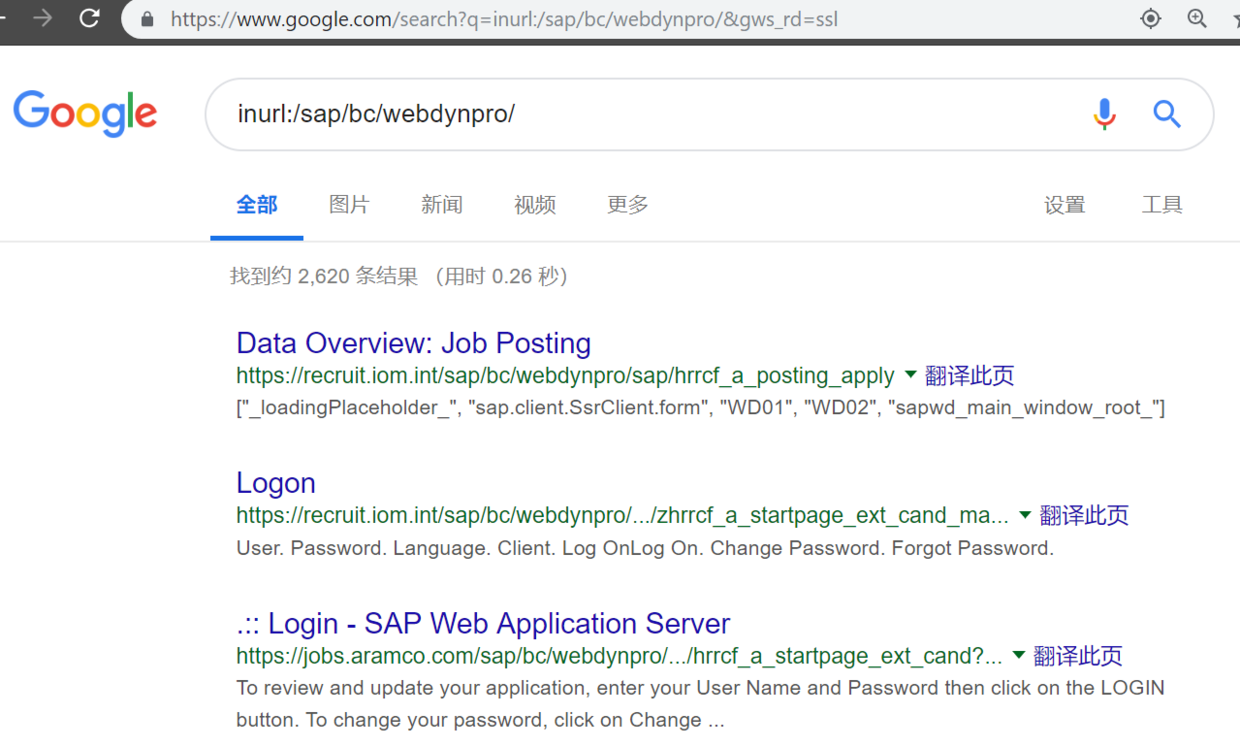Click the recruit.iom.int hrrcf_a_posting_apply URL text
This screenshot has width=1240, height=747.
tap(565, 376)
